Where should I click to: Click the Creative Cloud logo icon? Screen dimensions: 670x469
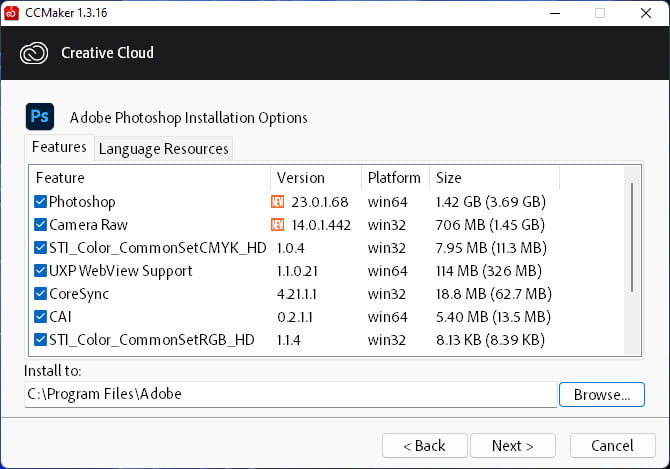pyautogui.click(x=34, y=53)
